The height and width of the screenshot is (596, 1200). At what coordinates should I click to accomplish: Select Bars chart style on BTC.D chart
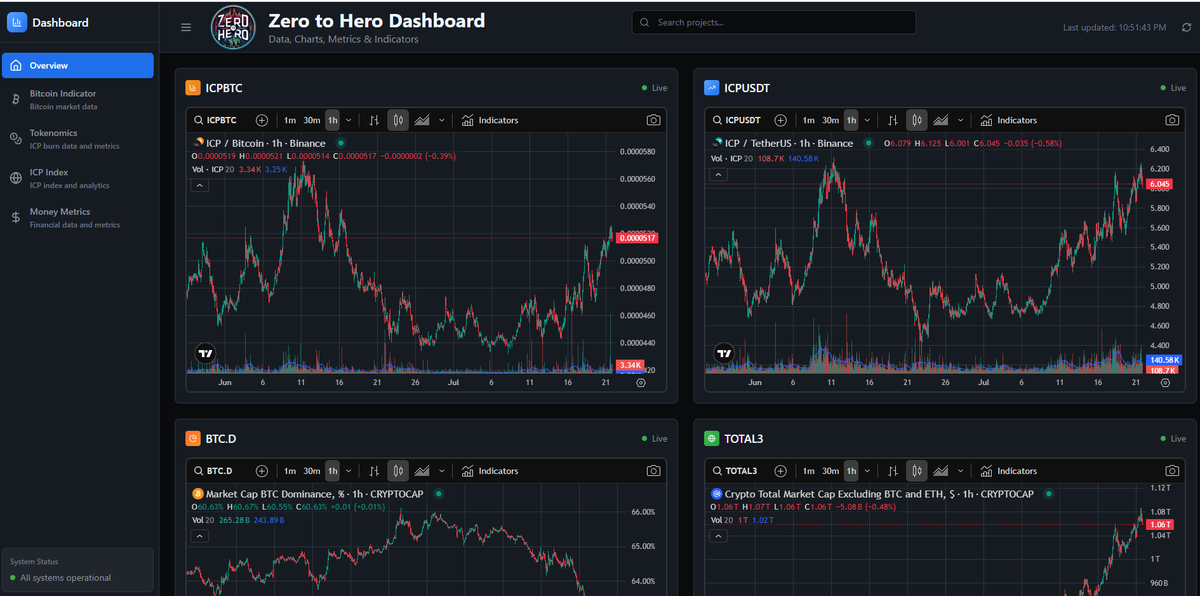[374, 471]
